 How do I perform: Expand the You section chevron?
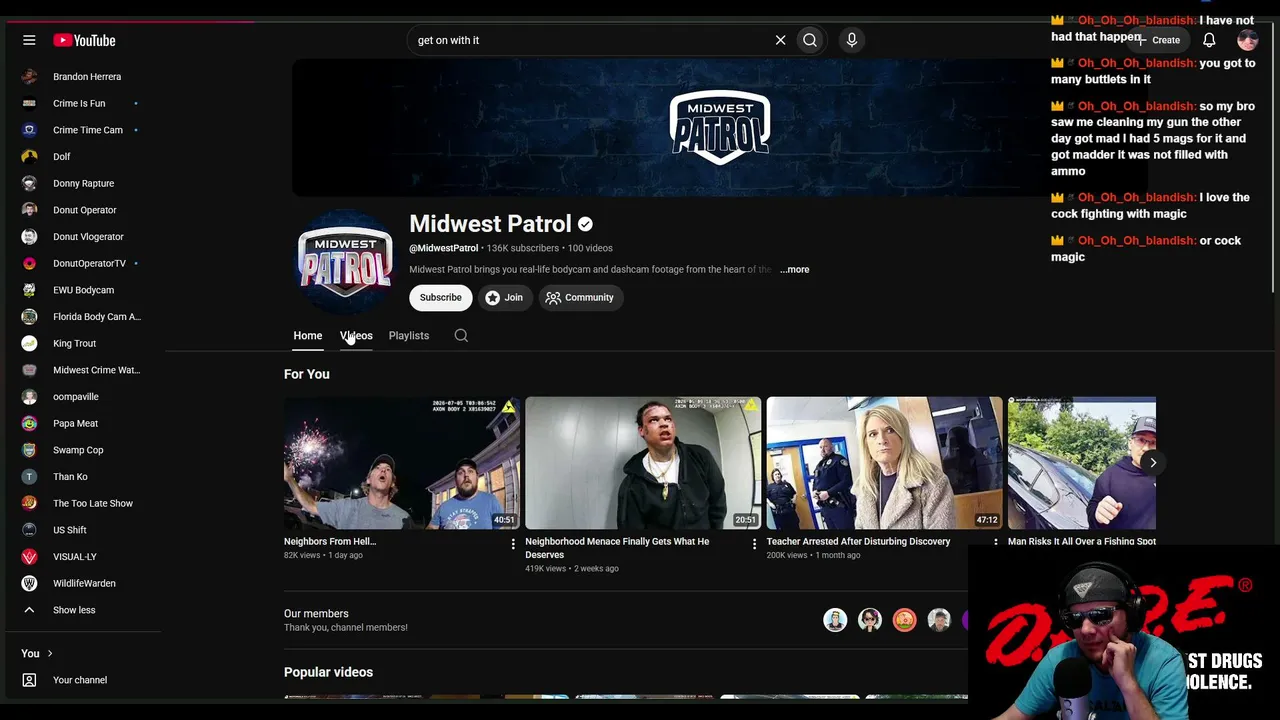pos(50,653)
